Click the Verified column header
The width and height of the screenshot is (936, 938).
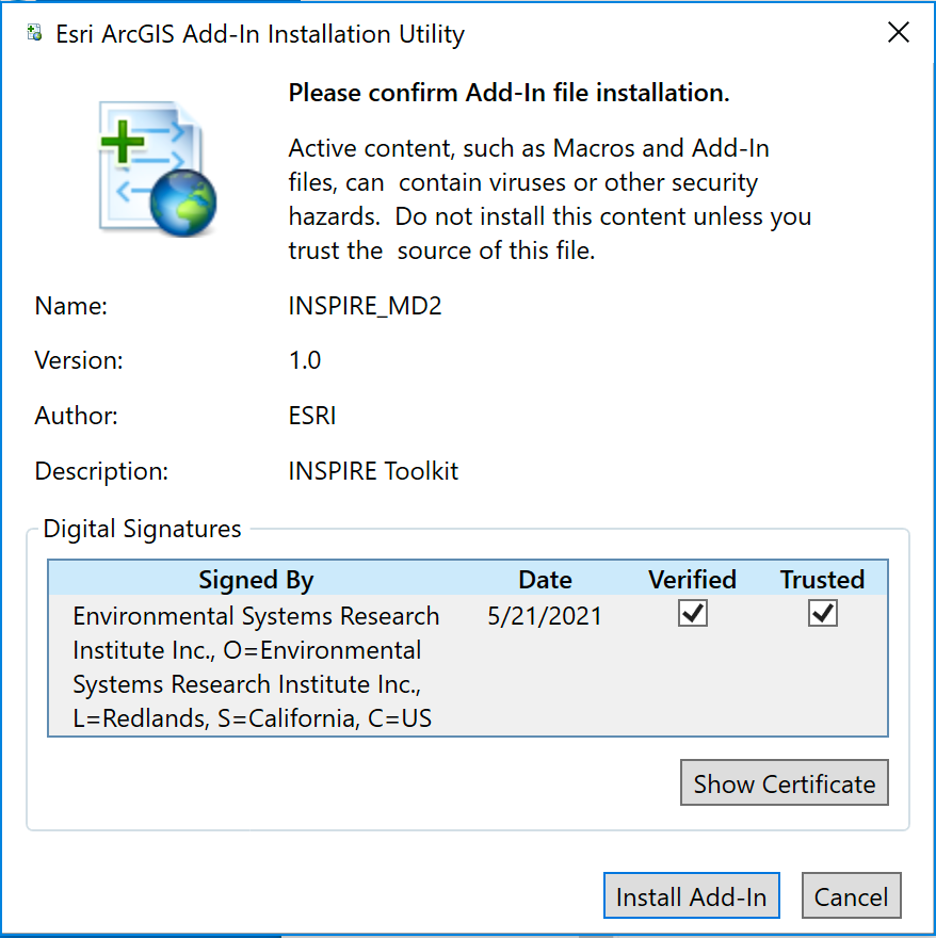[x=692, y=579]
